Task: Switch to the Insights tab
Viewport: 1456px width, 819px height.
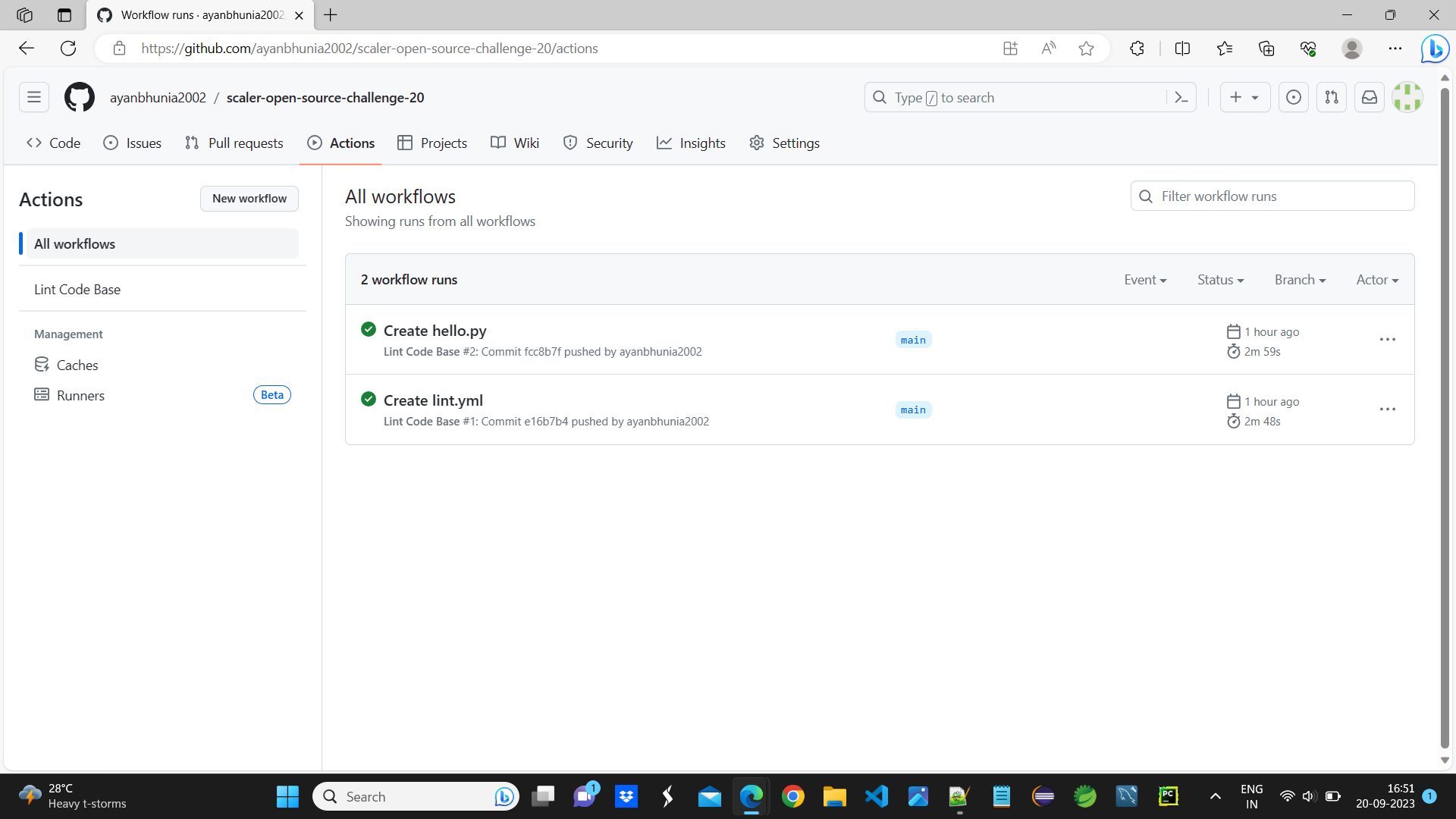Action: [691, 143]
